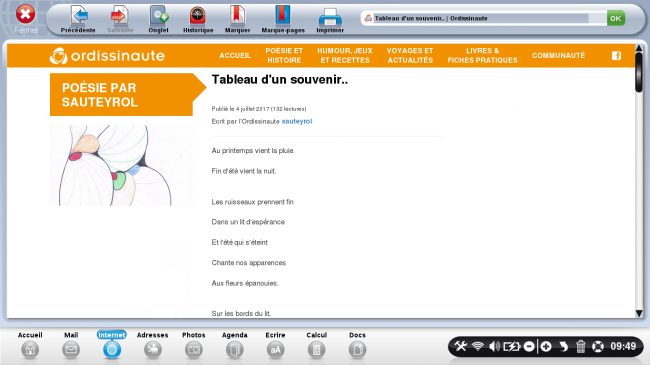Open the settings tools icon in tray
This screenshot has width=650, height=365.
click(x=461, y=346)
